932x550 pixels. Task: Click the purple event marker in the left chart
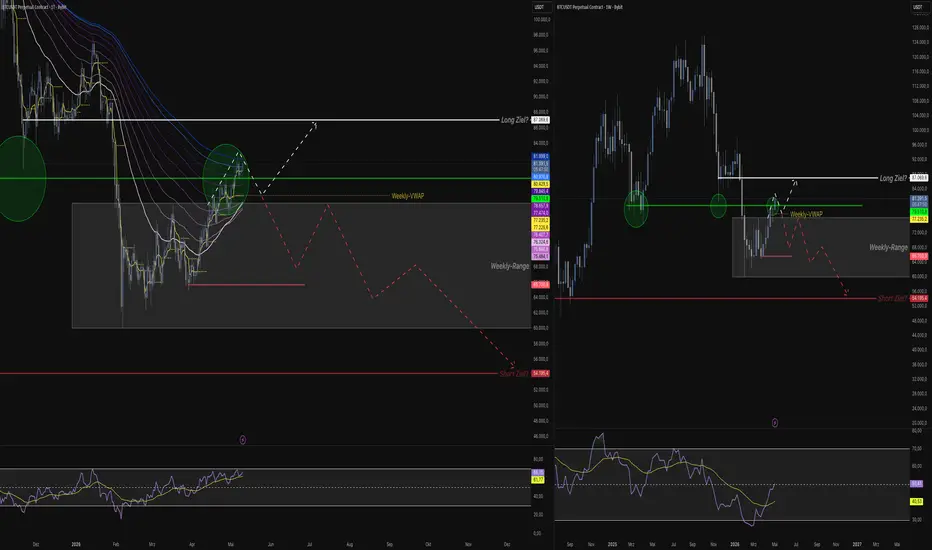(243, 440)
